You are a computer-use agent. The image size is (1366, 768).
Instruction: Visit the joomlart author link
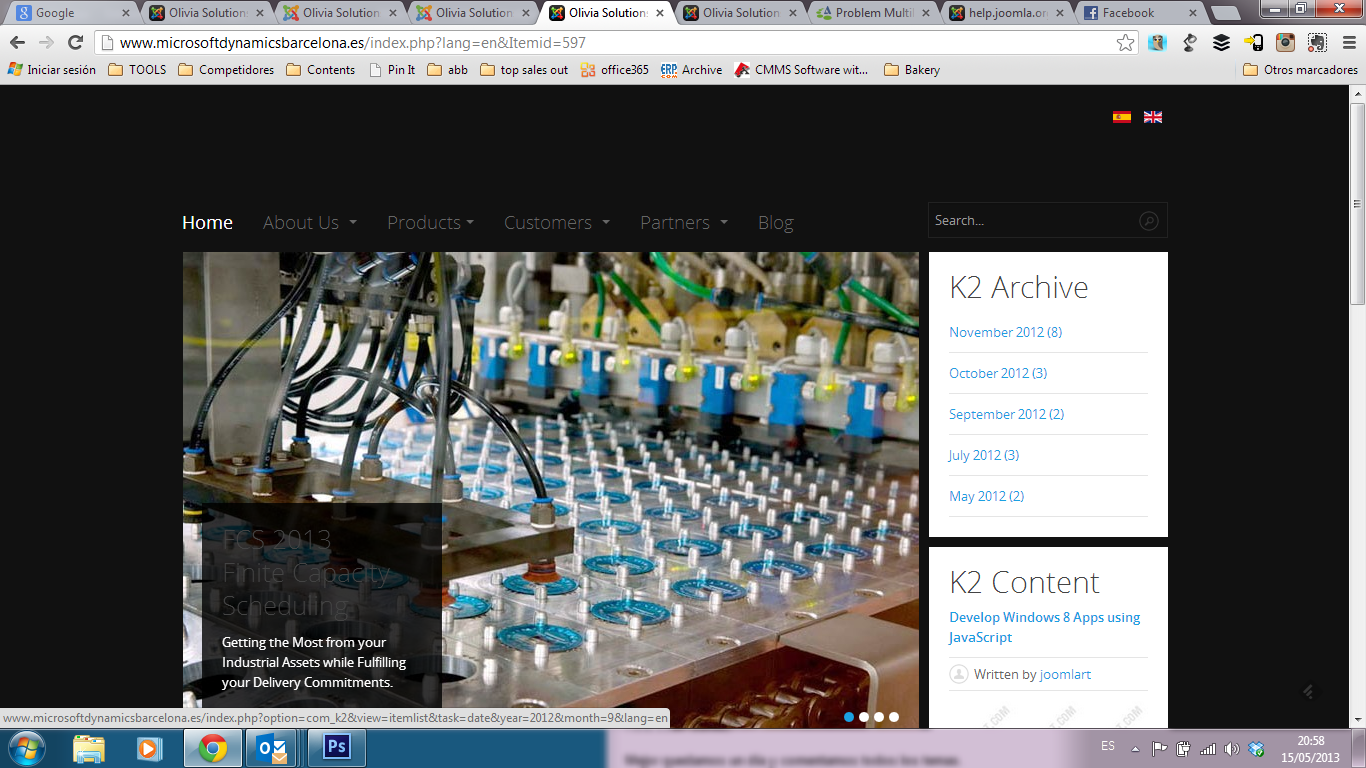(1065, 675)
